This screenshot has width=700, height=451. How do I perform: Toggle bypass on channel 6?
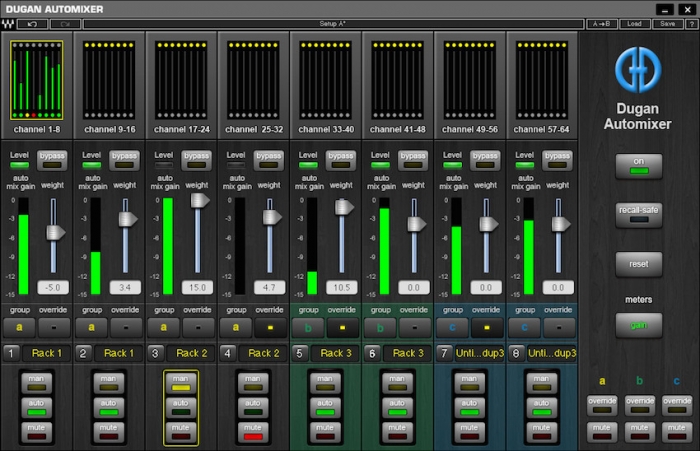[x=413, y=160]
